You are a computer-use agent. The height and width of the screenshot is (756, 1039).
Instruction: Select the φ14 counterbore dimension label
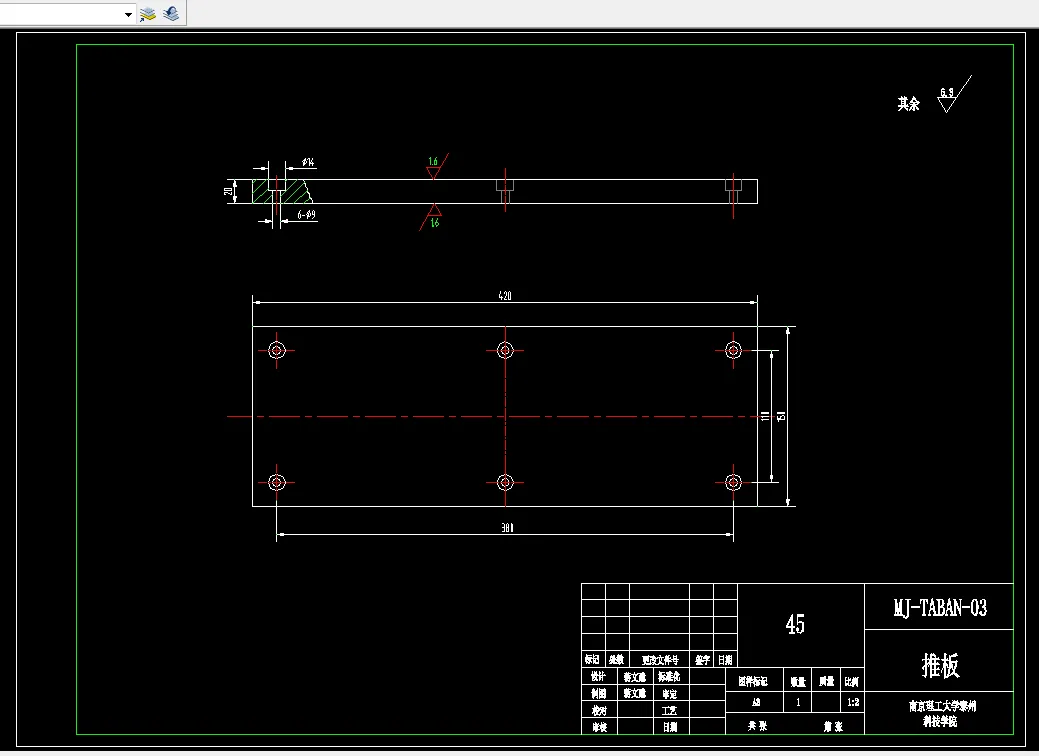[x=308, y=162]
